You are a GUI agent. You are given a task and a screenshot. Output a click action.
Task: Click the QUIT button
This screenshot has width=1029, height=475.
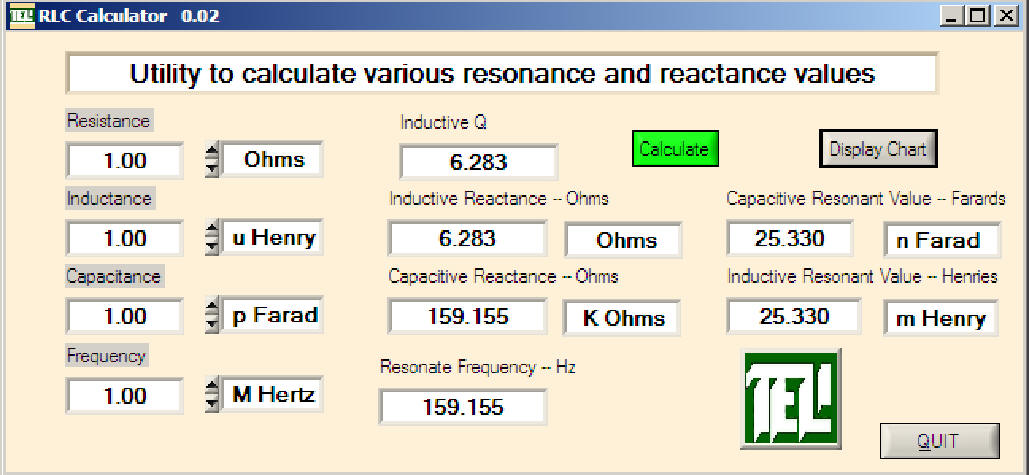938,441
